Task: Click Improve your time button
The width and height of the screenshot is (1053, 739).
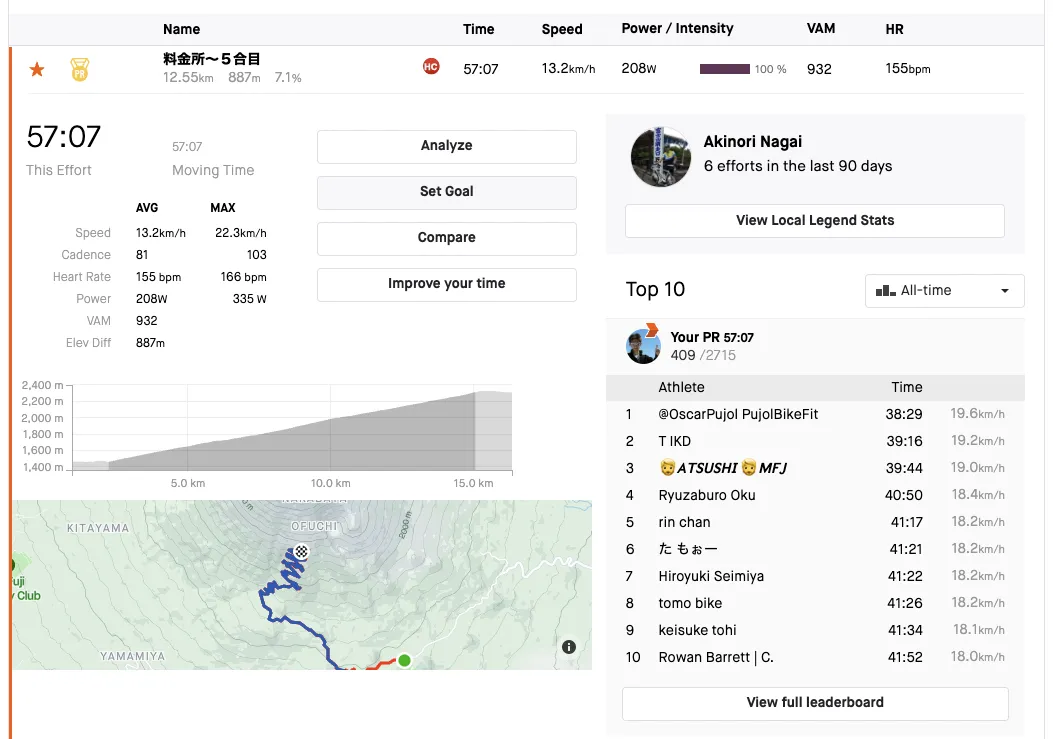Action: [446, 284]
